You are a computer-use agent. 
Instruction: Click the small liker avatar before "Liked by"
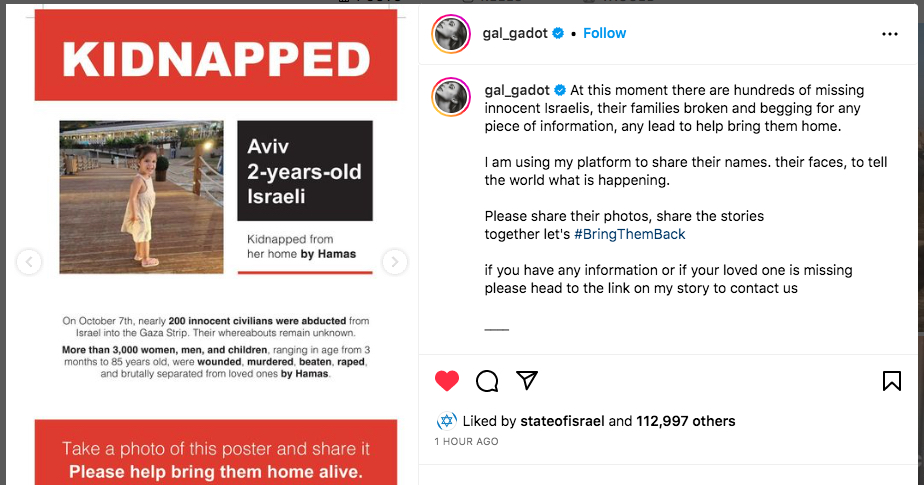point(447,421)
